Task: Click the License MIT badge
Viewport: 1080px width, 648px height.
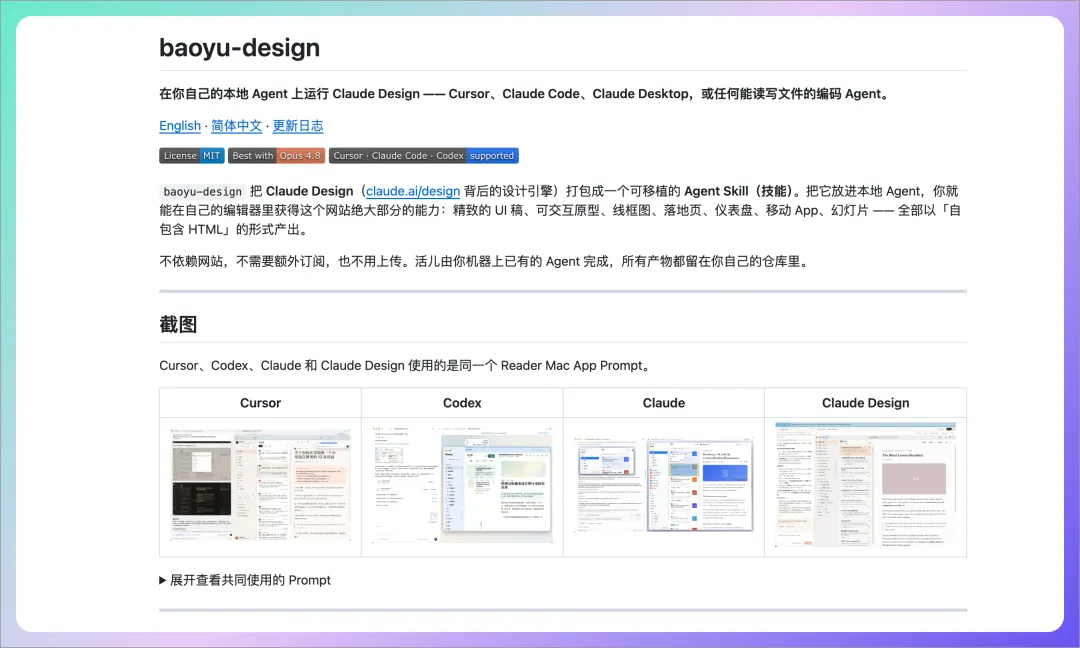Action: [x=191, y=156]
